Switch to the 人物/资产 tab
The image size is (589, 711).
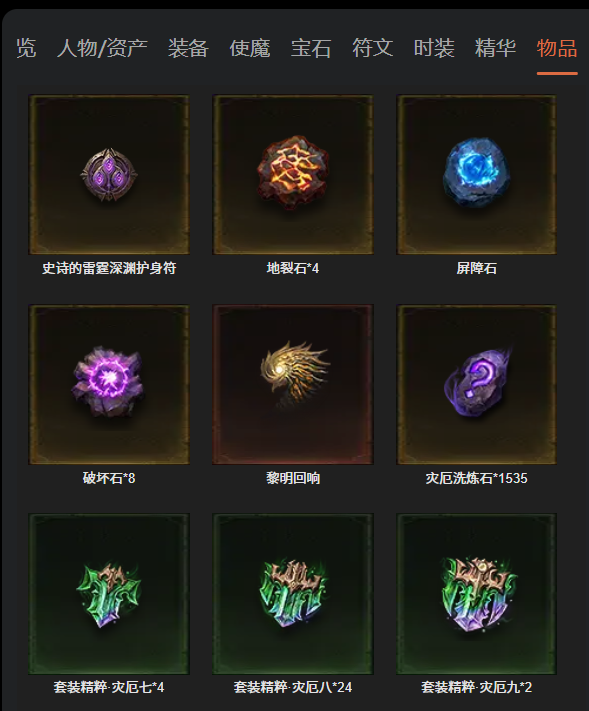pos(102,48)
